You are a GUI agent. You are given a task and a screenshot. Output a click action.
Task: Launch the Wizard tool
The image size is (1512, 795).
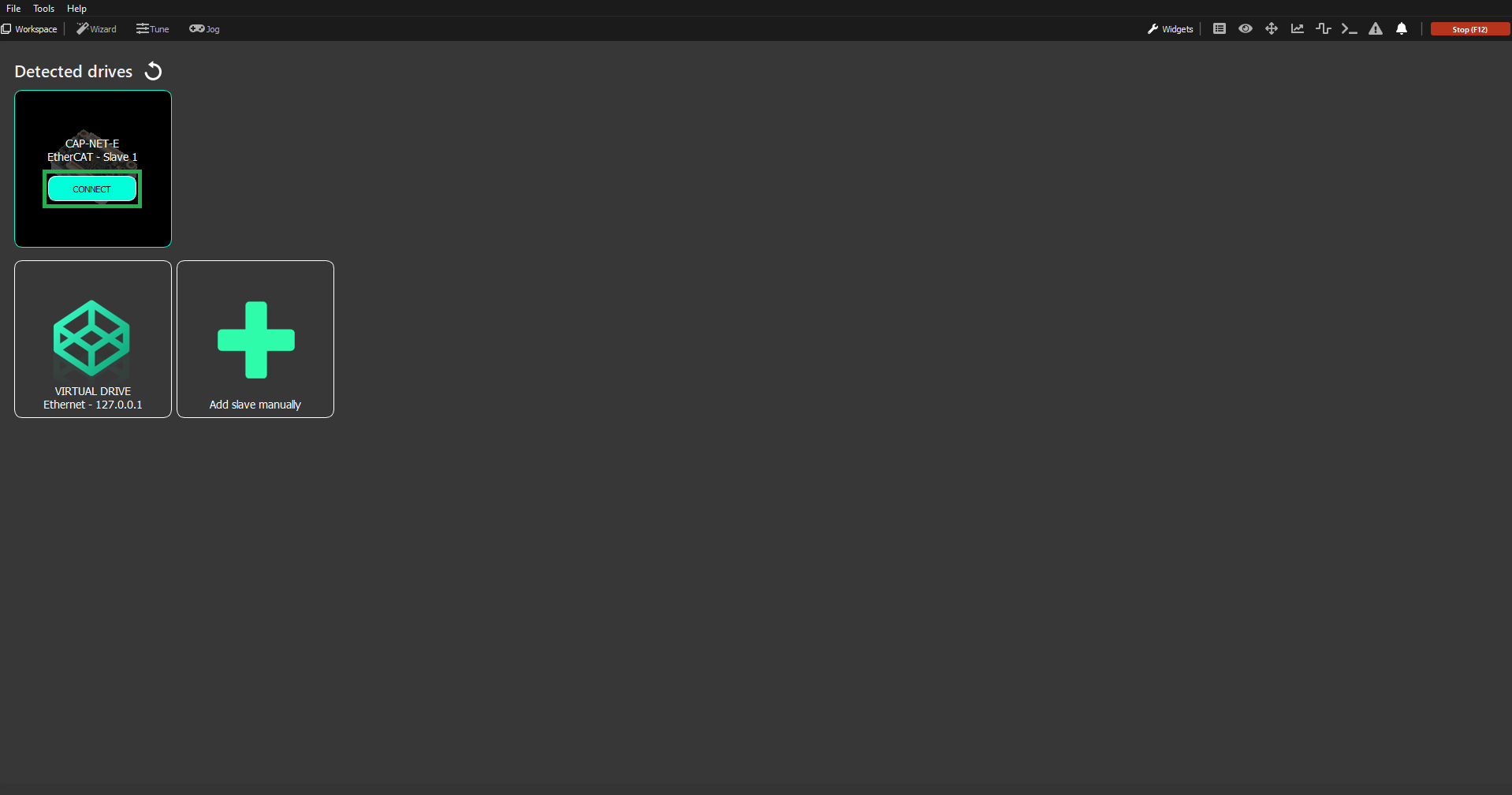click(x=96, y=29)
